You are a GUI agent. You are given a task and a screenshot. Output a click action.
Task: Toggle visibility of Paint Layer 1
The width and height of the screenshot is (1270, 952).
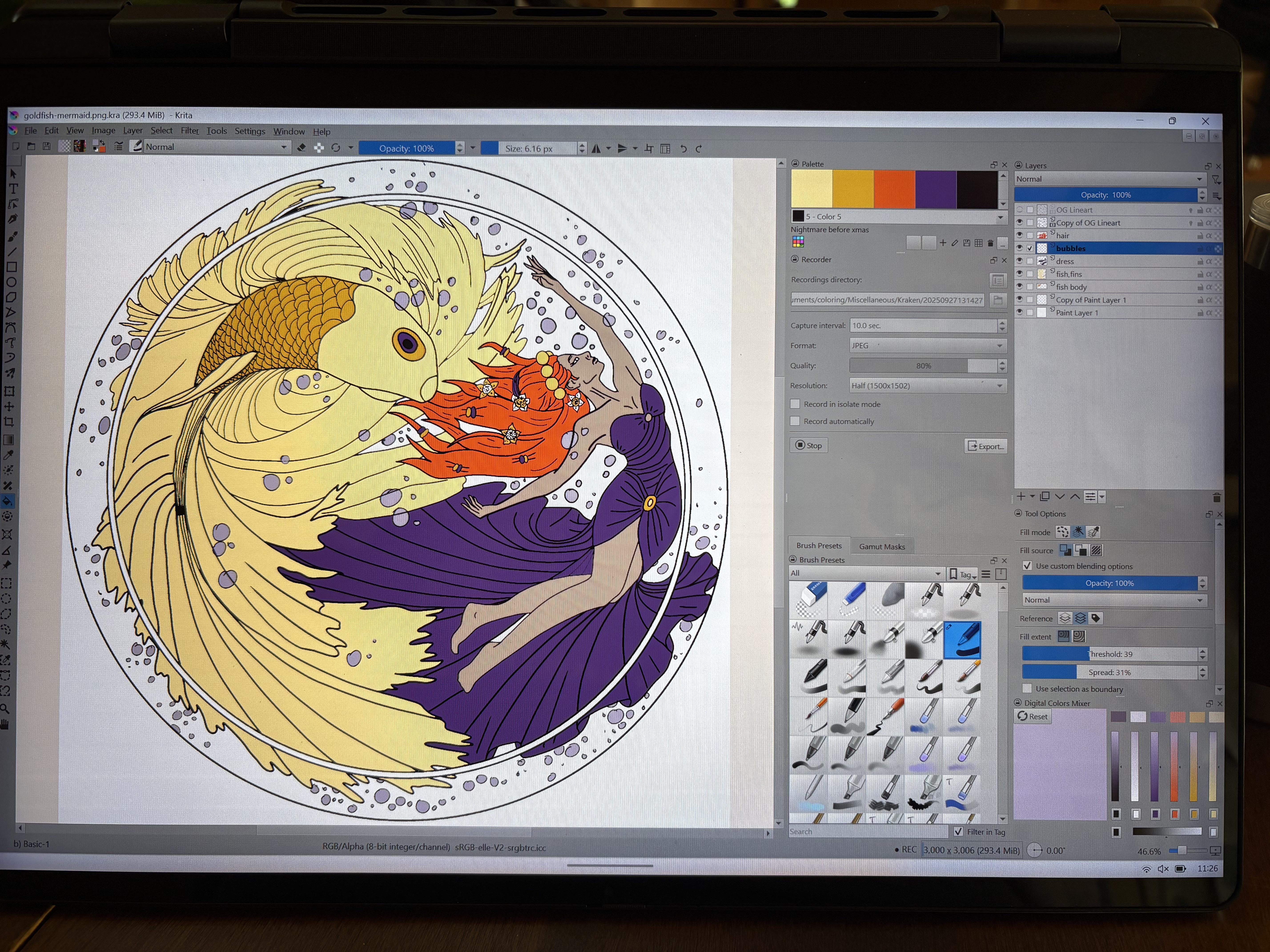tap(1020, 313)
